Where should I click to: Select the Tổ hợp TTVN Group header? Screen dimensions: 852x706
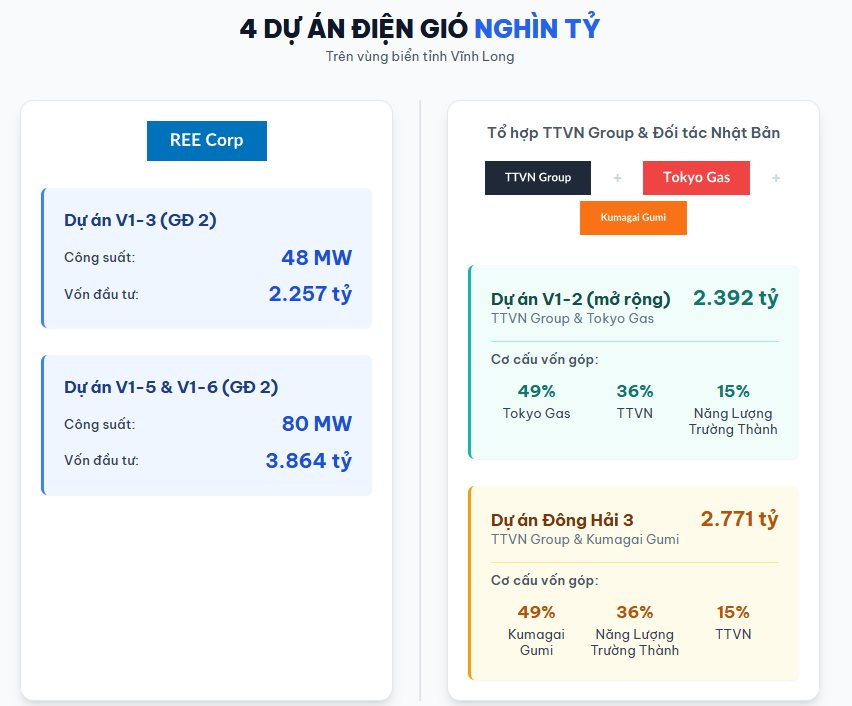tap(633, 132)
